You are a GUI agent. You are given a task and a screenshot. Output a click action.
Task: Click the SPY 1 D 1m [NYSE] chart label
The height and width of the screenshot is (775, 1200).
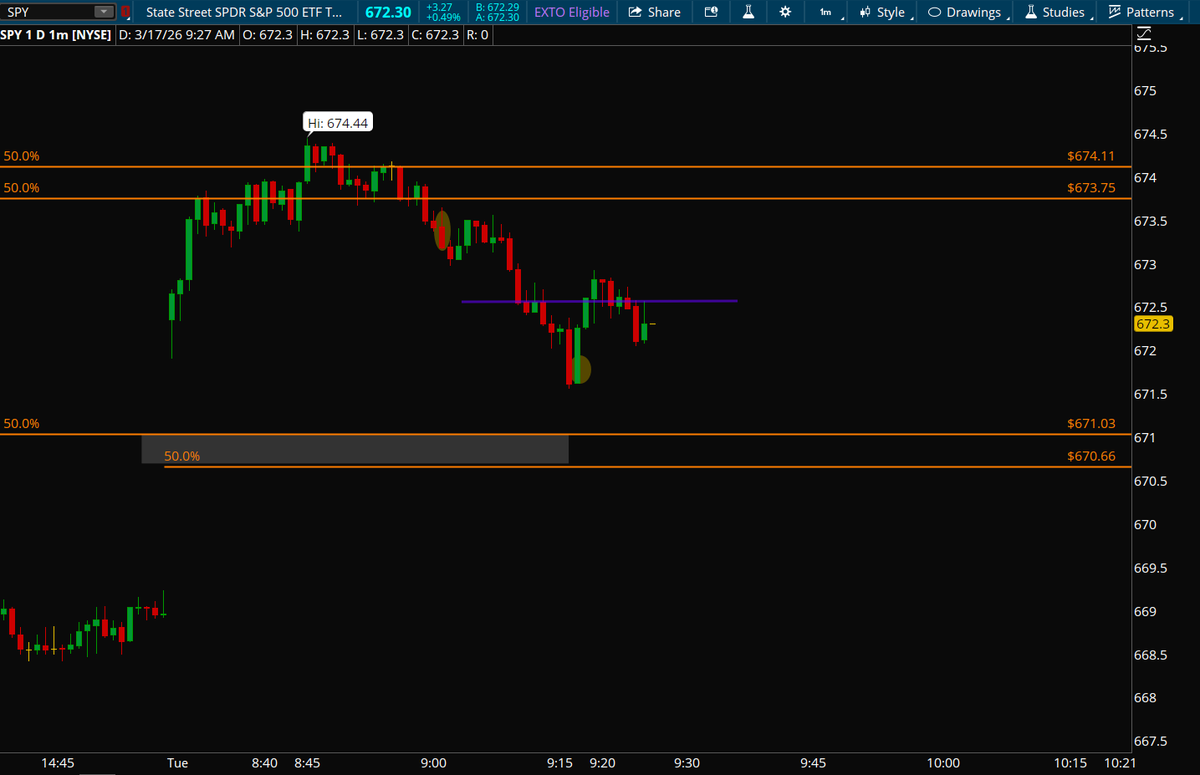[x=57, y=35]
